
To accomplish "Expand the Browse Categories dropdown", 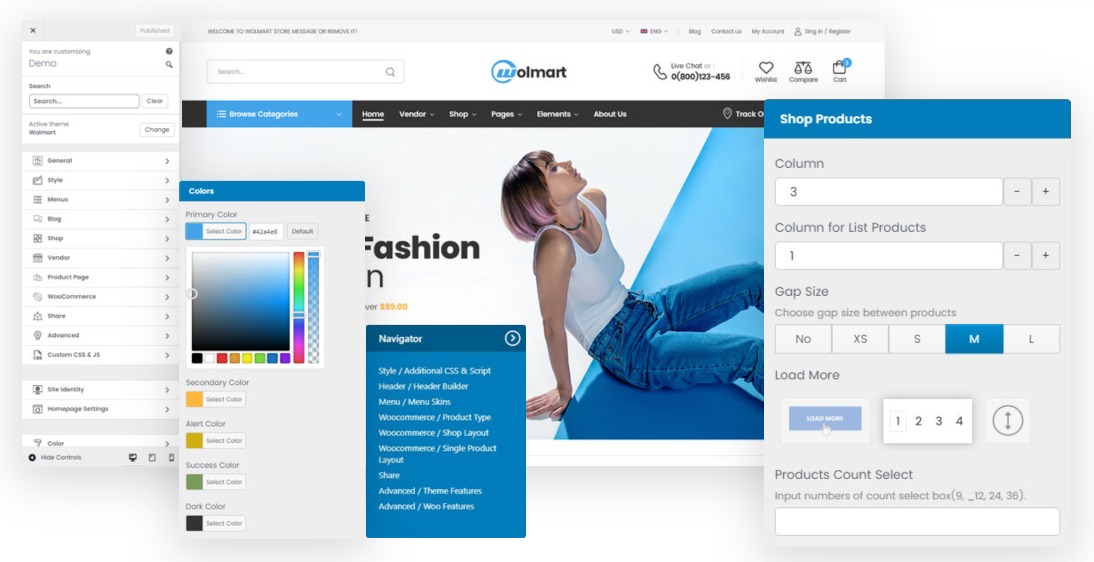I will 279,114.
